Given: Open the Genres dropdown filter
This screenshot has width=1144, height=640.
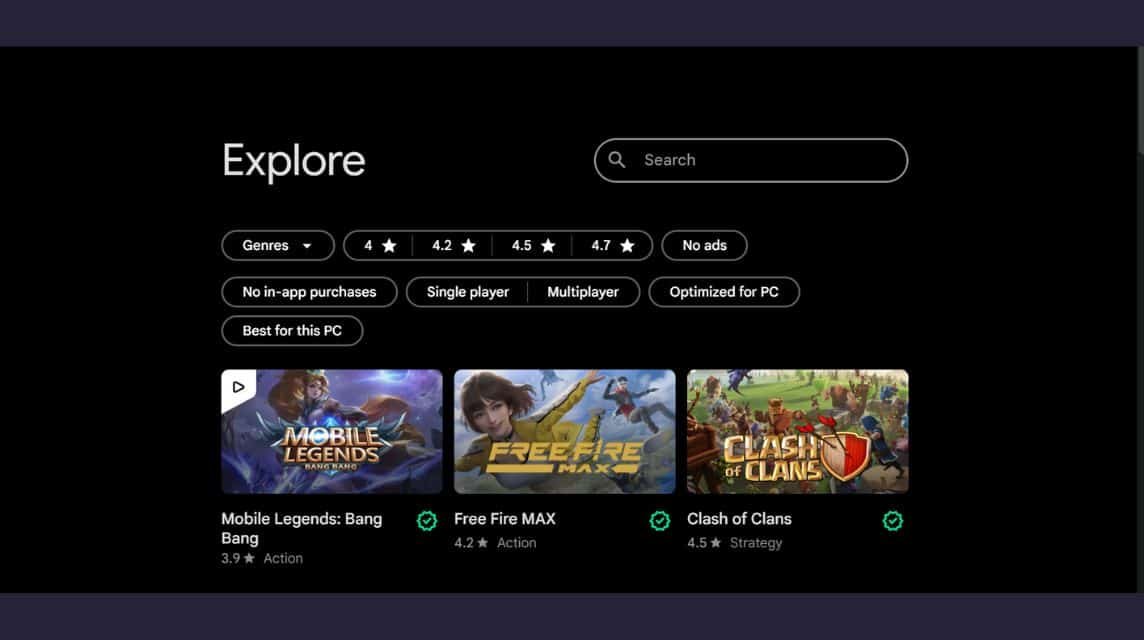Looking at the screenshot, I should [x=277, y=246].
